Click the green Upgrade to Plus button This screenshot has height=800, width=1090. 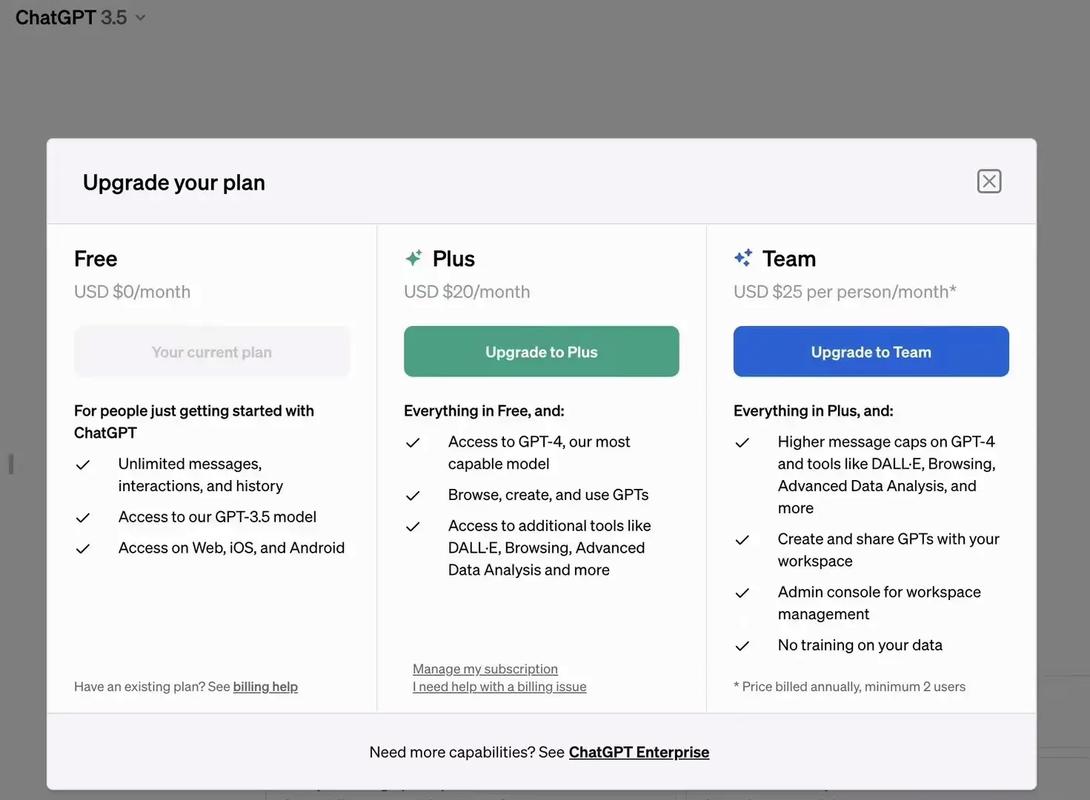(x=541, y=352)
